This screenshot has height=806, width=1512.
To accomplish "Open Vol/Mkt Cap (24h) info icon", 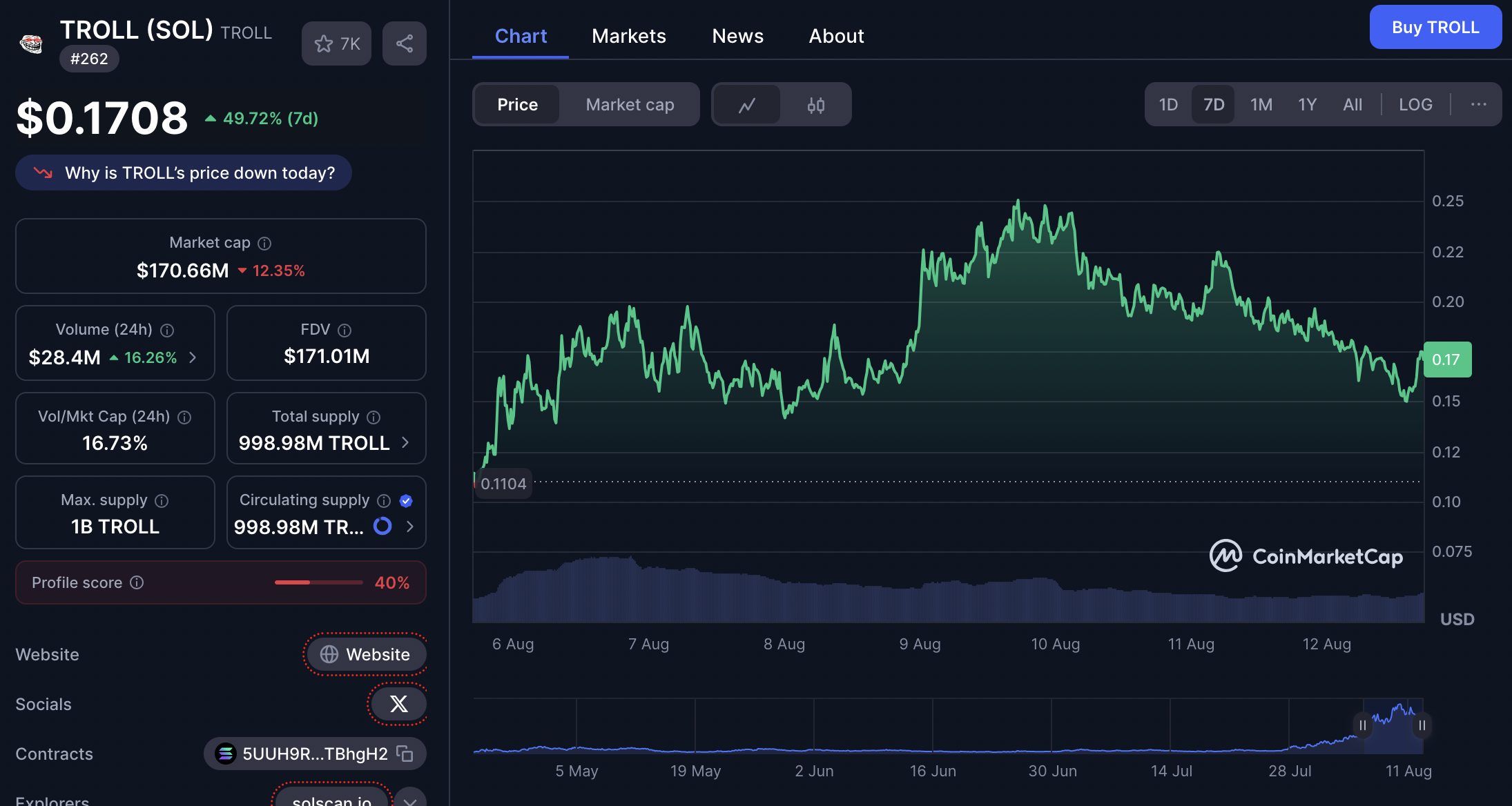I will point(184,417).
